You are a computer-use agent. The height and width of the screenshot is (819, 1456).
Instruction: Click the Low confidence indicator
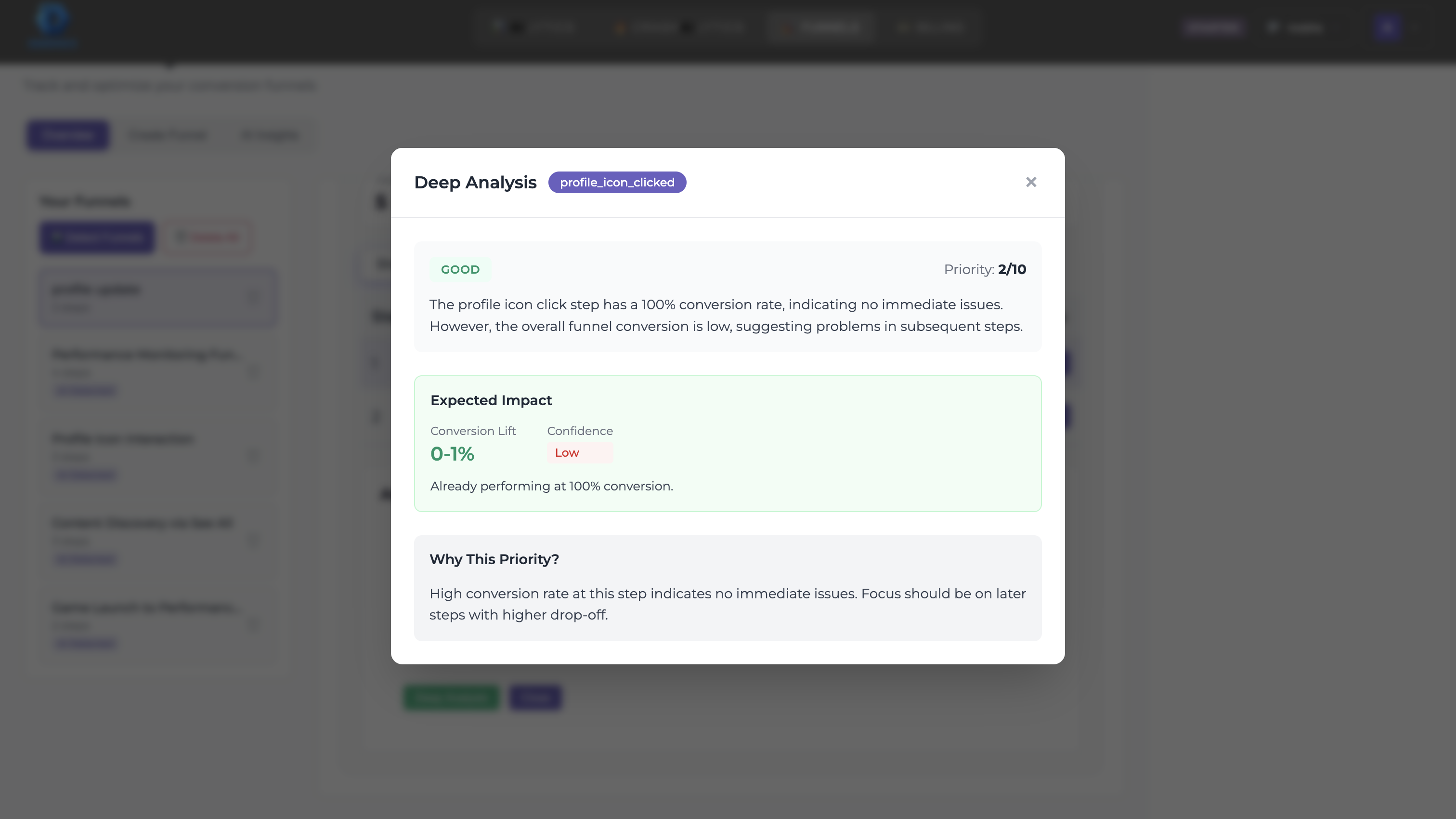click(x=580, y=452)
